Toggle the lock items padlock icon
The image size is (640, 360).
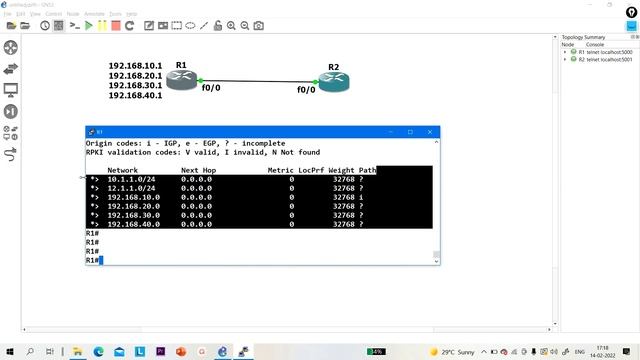coord(218,26)
